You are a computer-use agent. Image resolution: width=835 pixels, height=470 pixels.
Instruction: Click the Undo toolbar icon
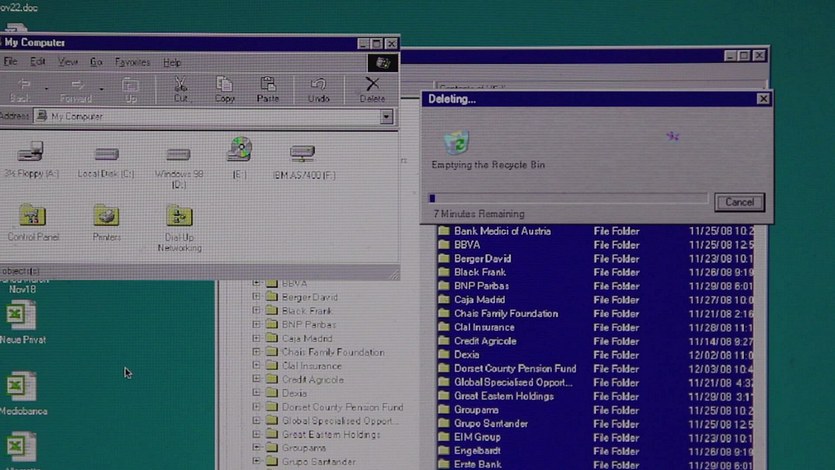tap(318, 89)
